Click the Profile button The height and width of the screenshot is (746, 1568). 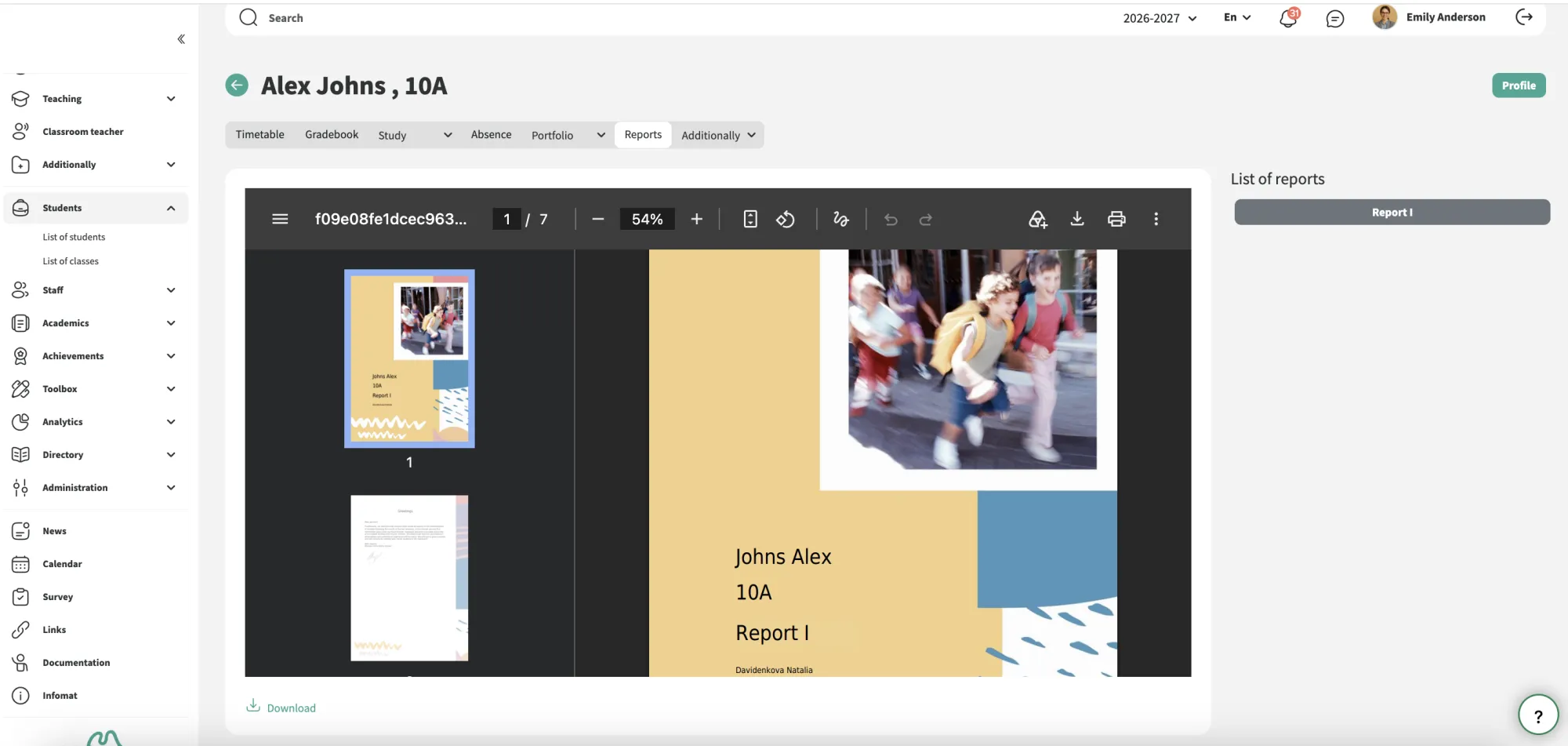(1519, 86)
